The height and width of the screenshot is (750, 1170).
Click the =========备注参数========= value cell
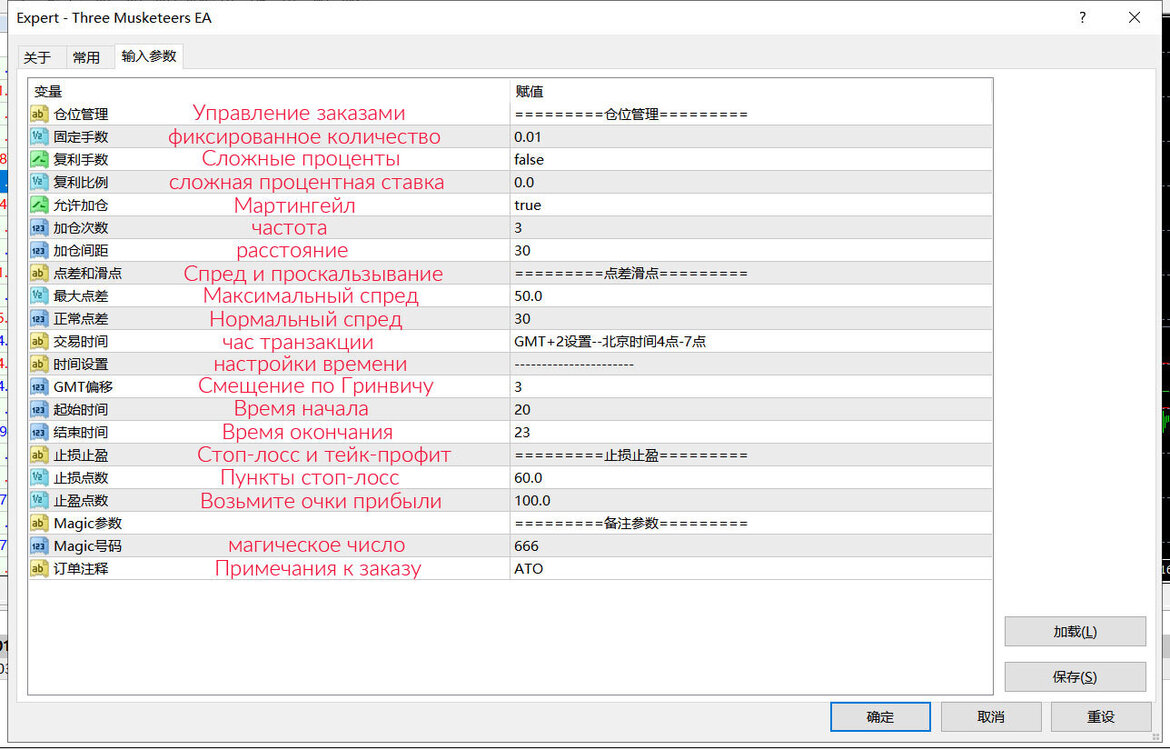tap(751, 523)
